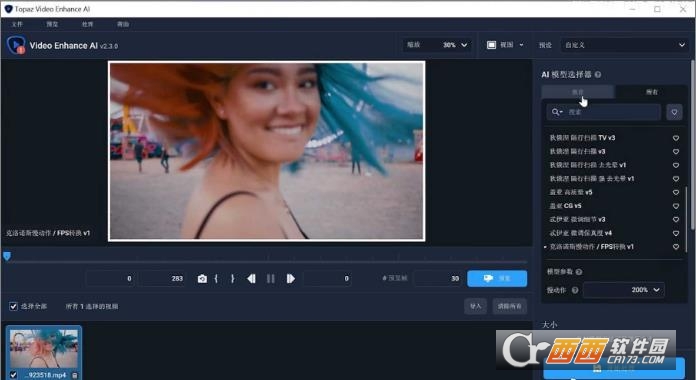Click the right panel vertical scrollbar

coord(692,144)
